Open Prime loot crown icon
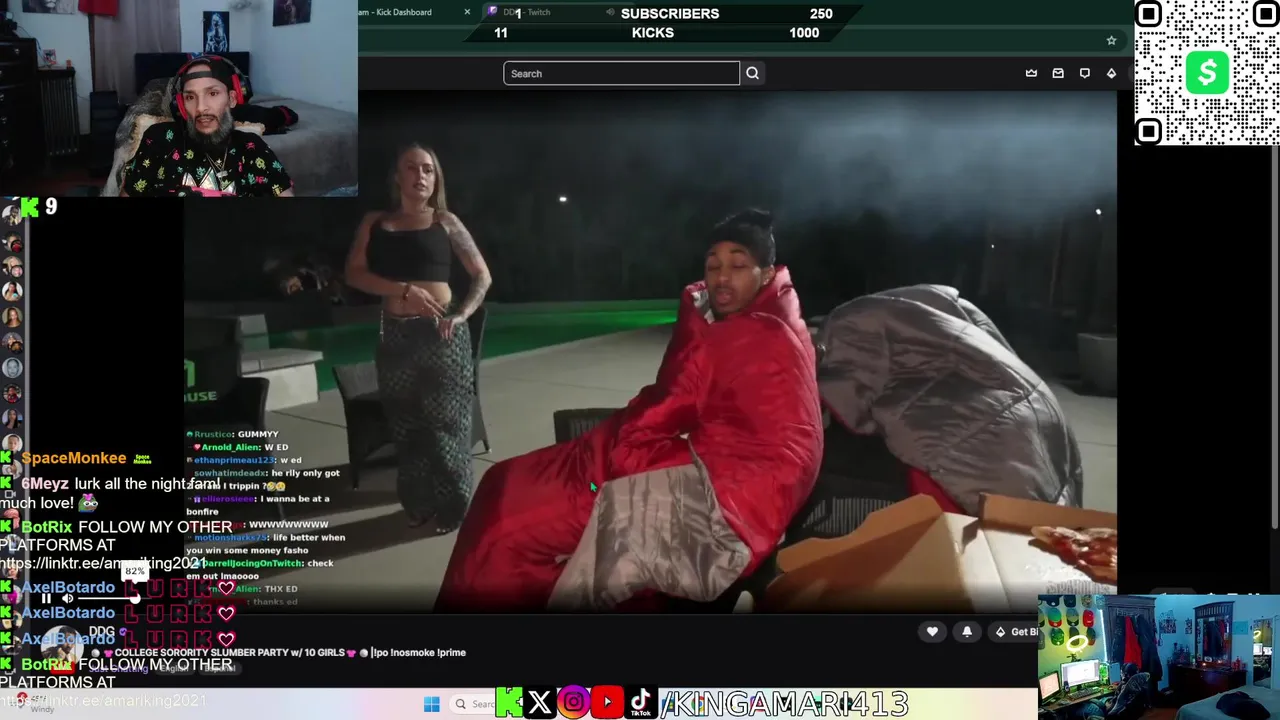The height and width of the screenshot is (720, 1280). (1031, 73)
